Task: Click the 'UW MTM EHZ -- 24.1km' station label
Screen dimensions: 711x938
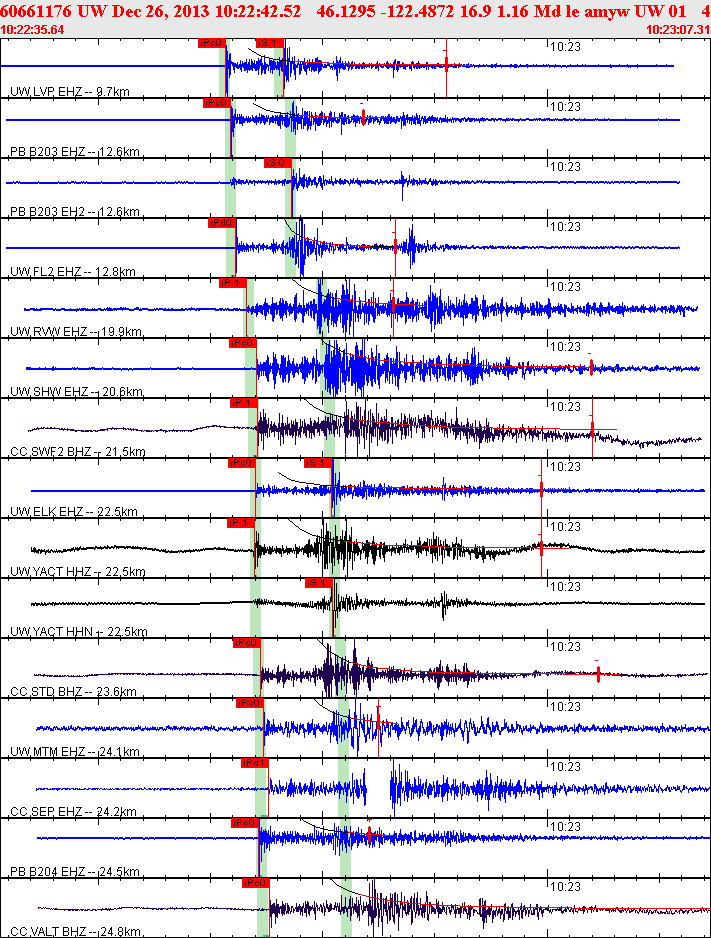Action: (75, 751)
